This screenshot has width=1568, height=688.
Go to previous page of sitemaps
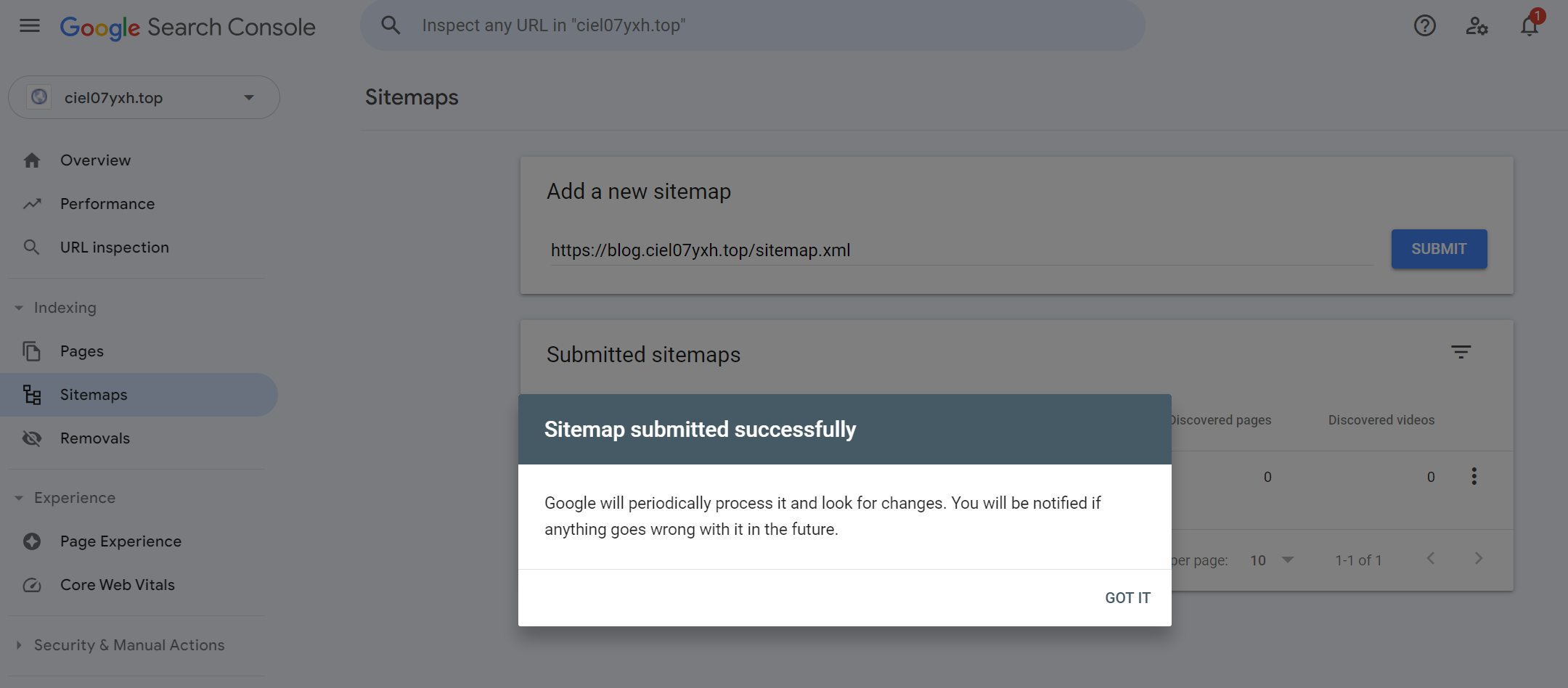[1431, 559]
